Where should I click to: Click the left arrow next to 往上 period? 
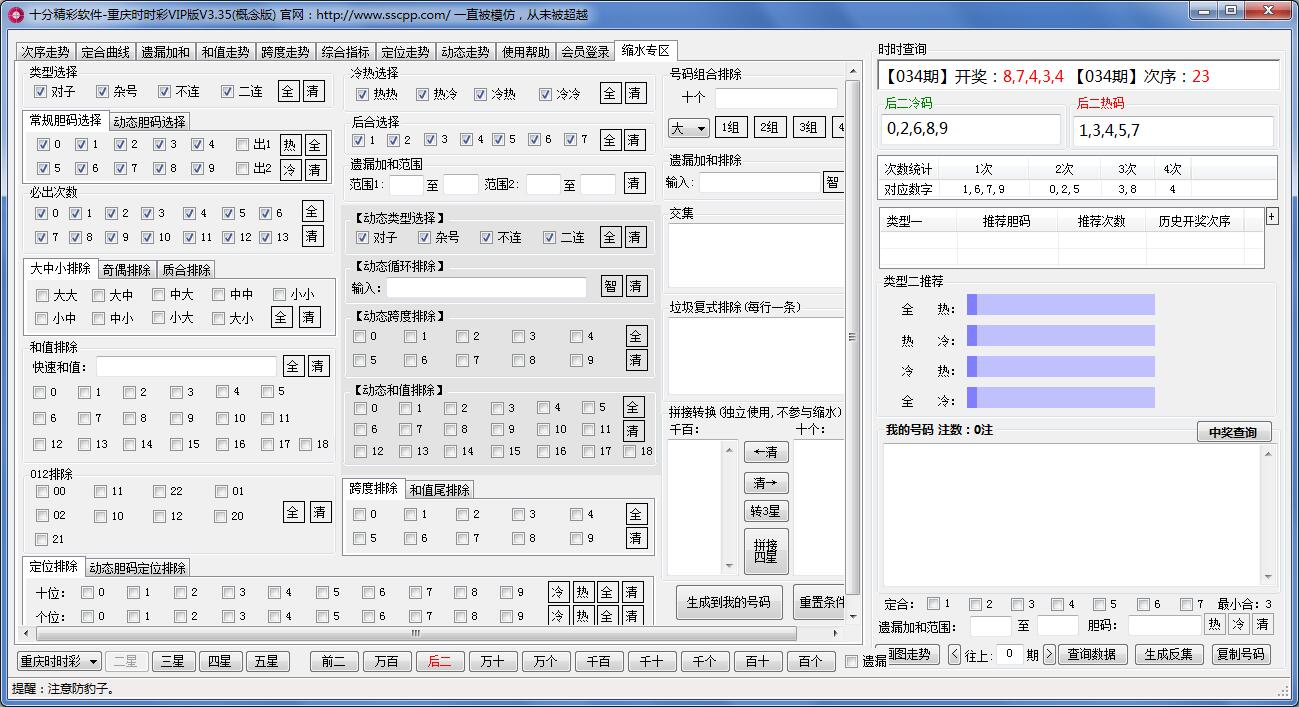[954, 655]
